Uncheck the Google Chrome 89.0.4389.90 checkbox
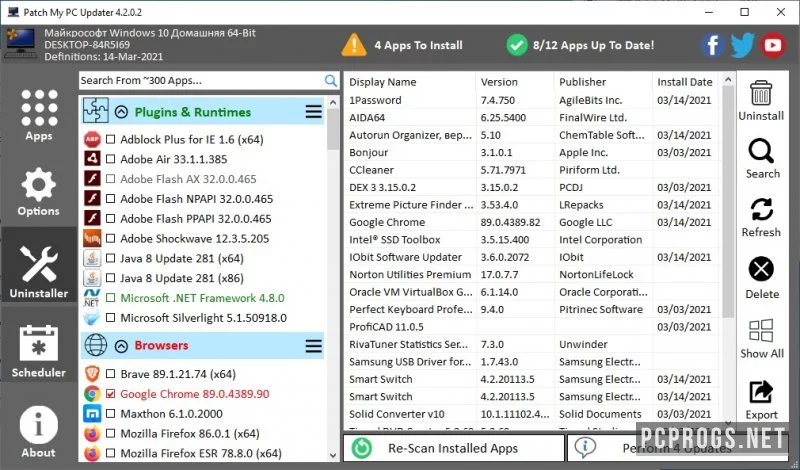This screenshot has width=800, height=470. pos(110,394)
